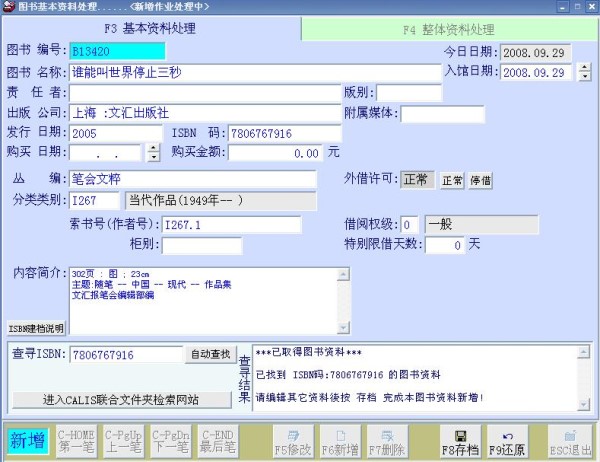Click the empty 柜别 field
600x462 pixels.
(x=202, y=246)
